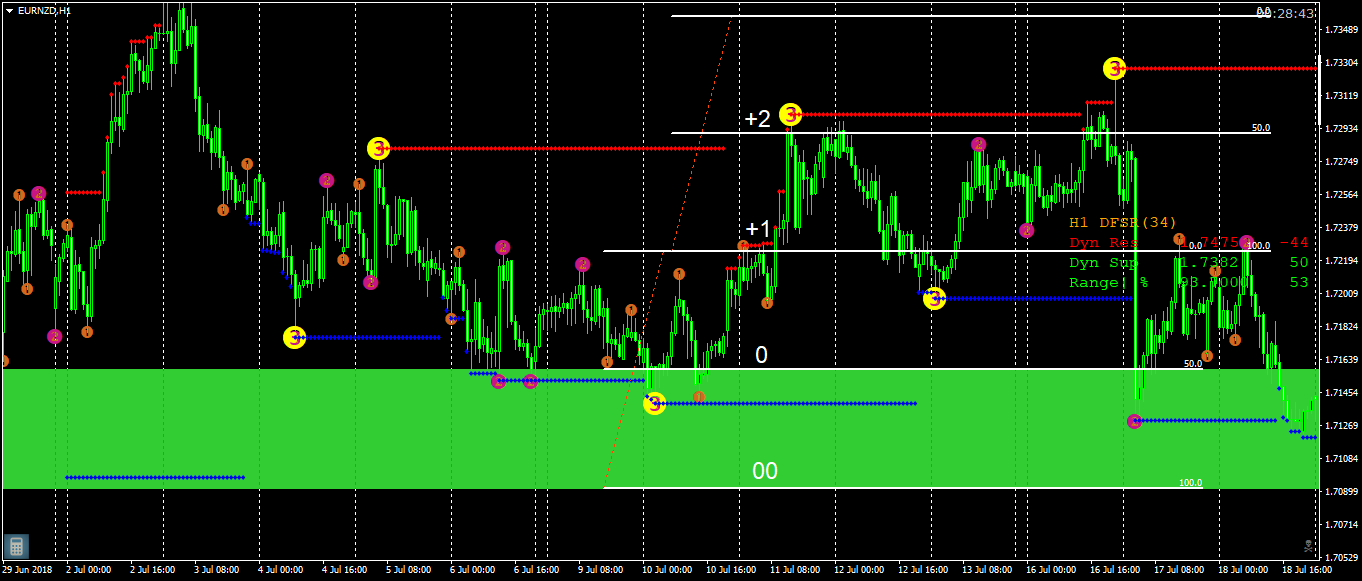Open the calculator icon on the chart
Viewport: 1362px width, 581px height.
15,546
